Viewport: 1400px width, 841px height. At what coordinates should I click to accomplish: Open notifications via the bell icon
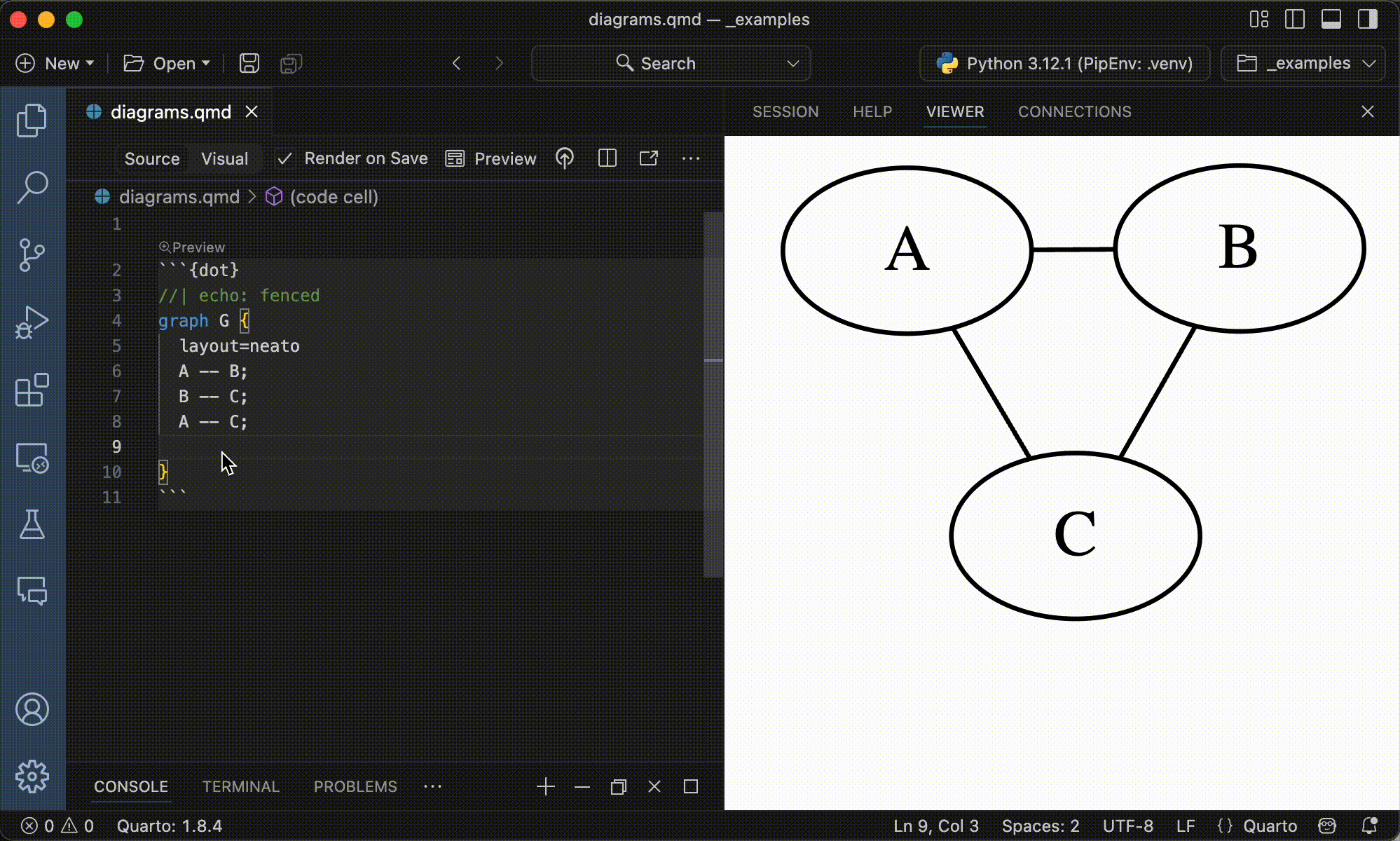(1370, 826)
